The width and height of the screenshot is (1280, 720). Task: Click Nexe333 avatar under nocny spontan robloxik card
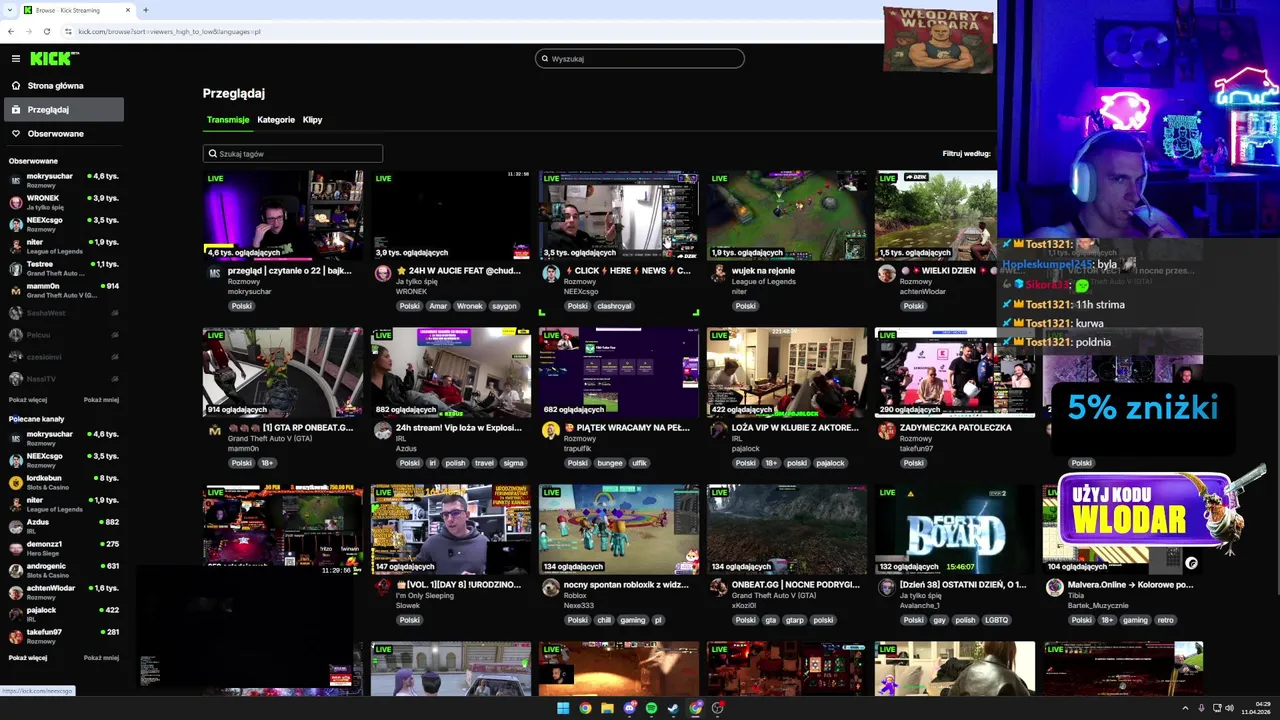tap(551, 587)
